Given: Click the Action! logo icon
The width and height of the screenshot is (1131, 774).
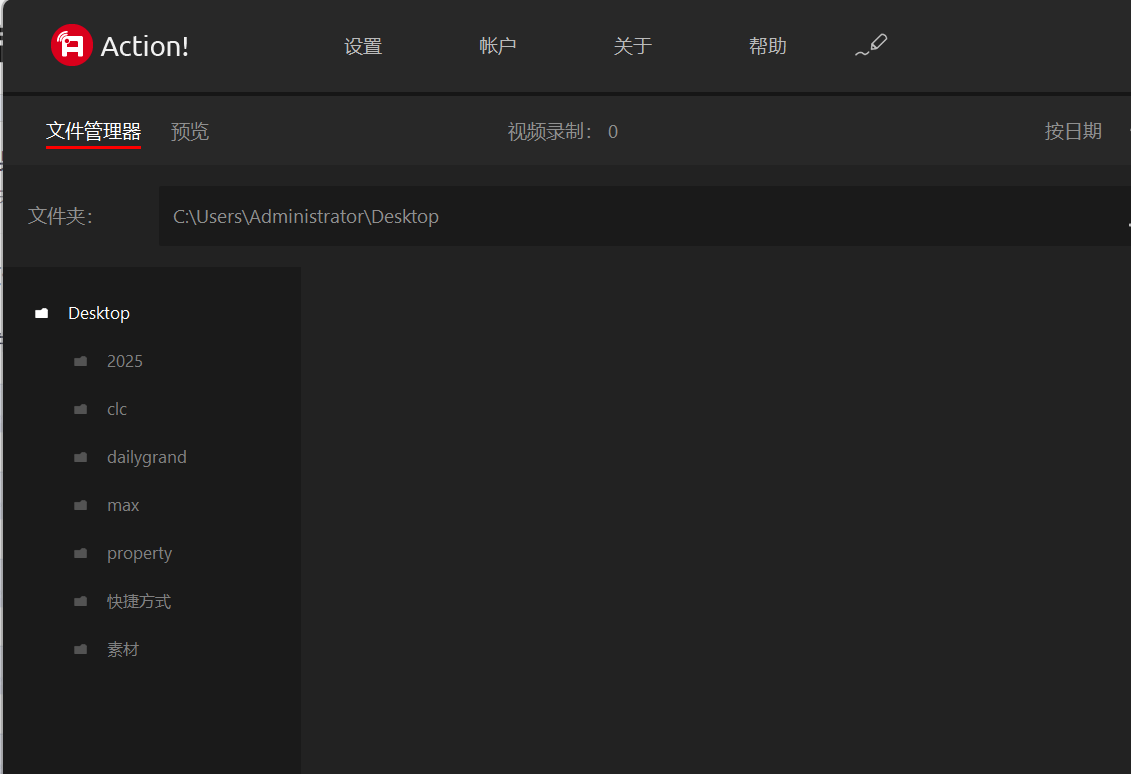Looking at the screenshot, I should click(69, 45).
